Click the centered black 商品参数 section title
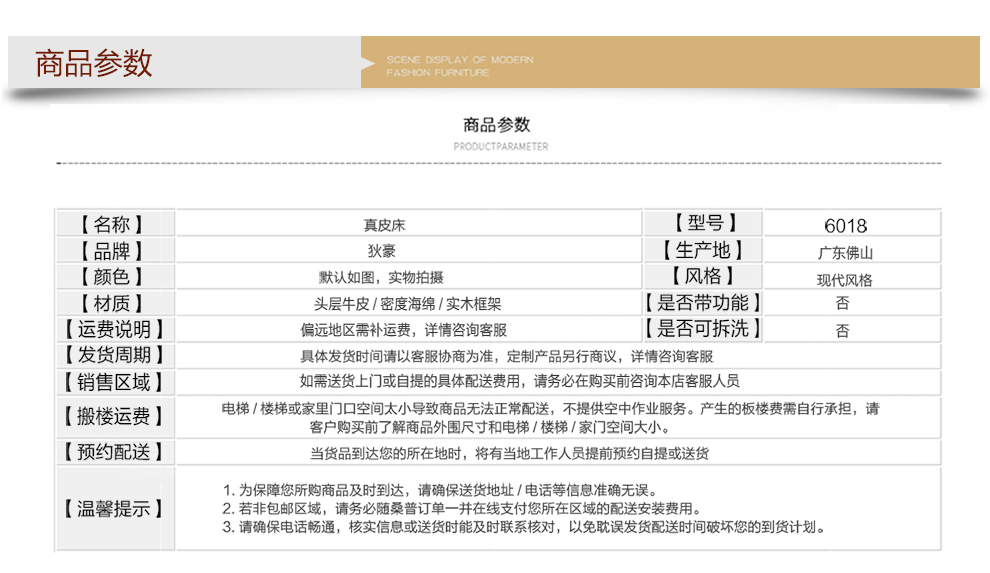Image resolution: width=990 pixels, height=573 pixels. click(x=496, y=124)
